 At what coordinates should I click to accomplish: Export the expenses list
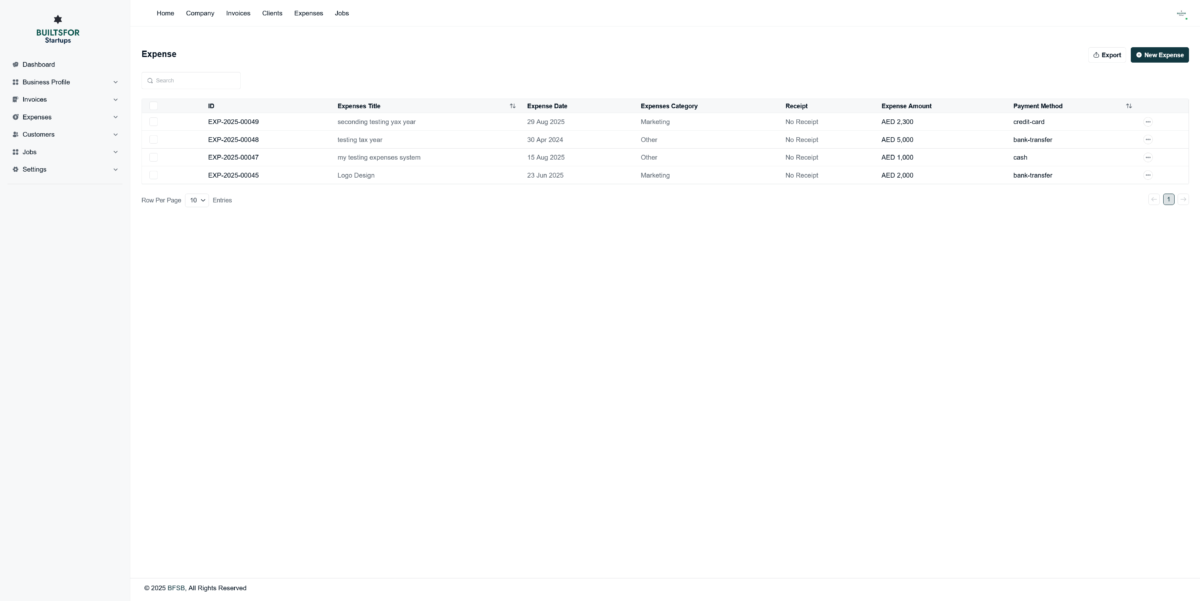(x=1107, y=55)
